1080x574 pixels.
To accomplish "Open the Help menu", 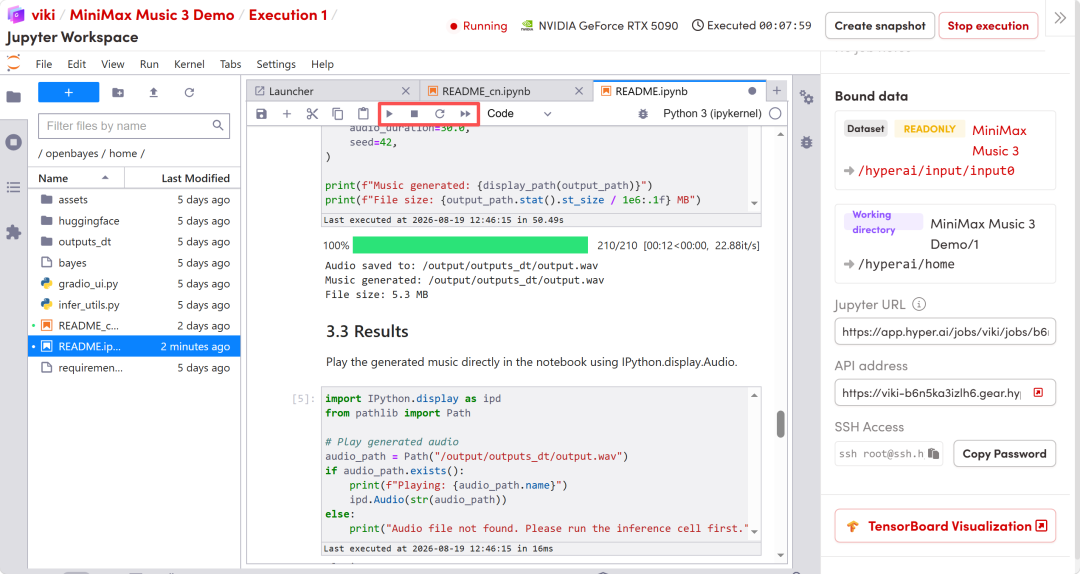I will (x=322, y=64).
